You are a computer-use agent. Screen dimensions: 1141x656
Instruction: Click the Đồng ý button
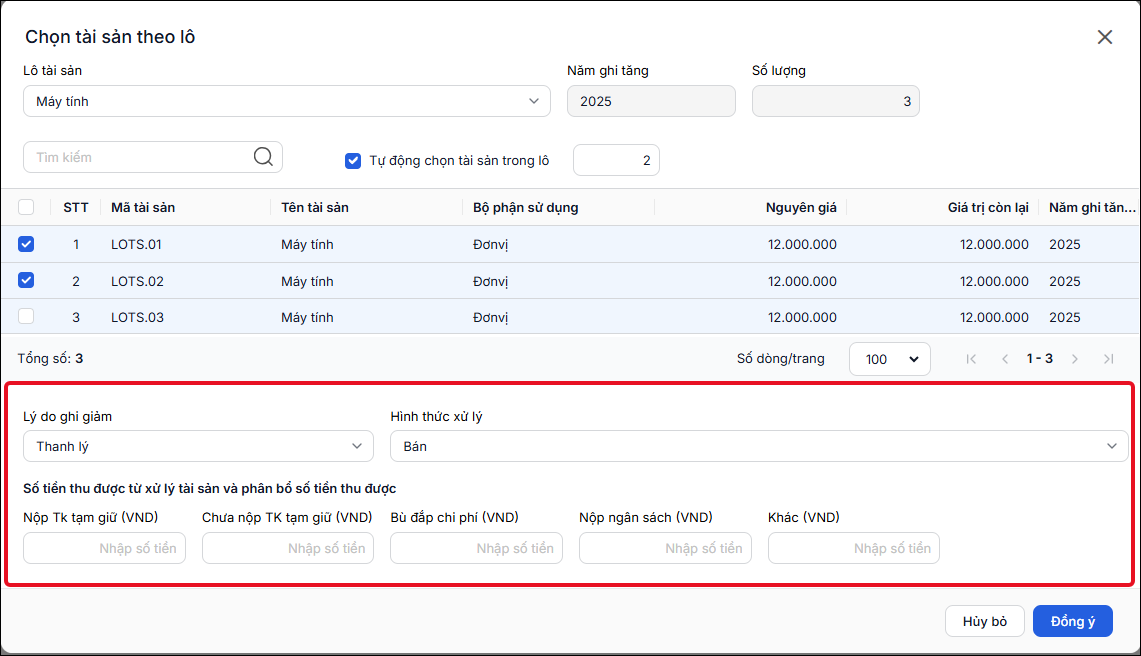click(1073, 621)
